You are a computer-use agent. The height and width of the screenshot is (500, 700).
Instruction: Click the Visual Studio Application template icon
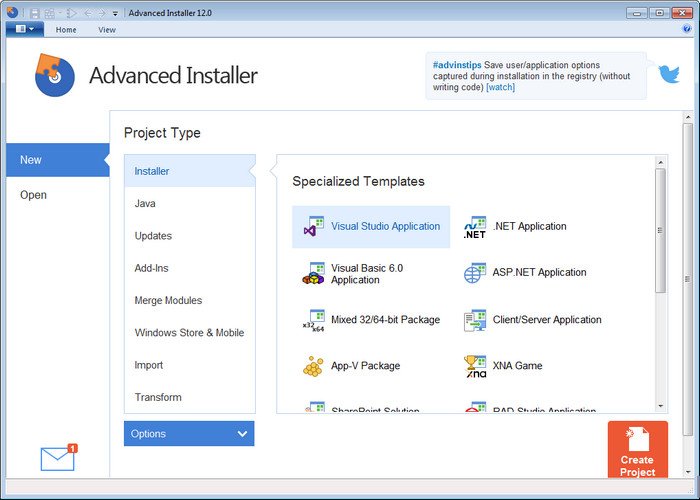click(x=313, y=226)
